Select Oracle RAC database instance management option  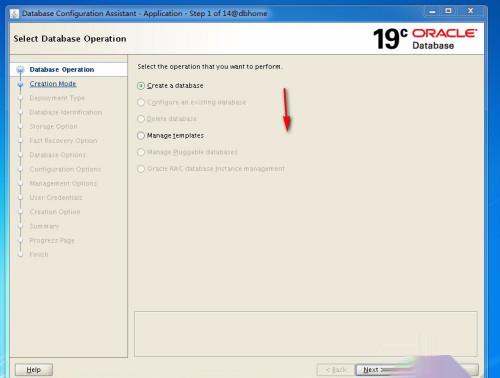click(141, 169)
